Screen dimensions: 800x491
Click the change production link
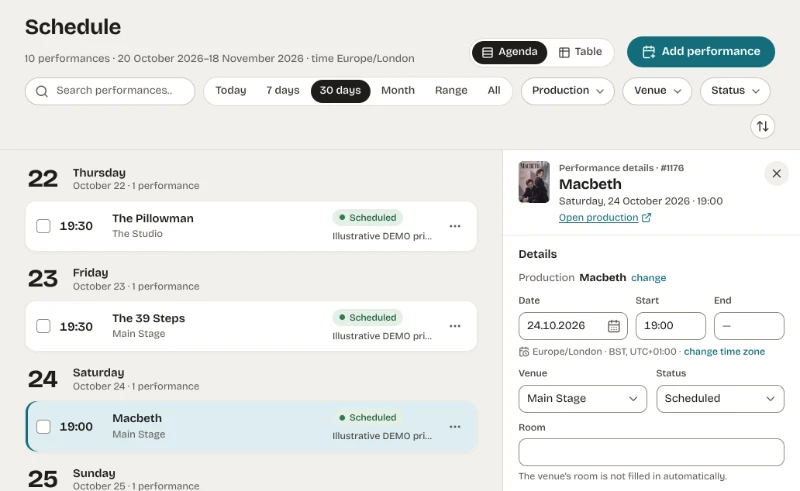pos(648,278)
